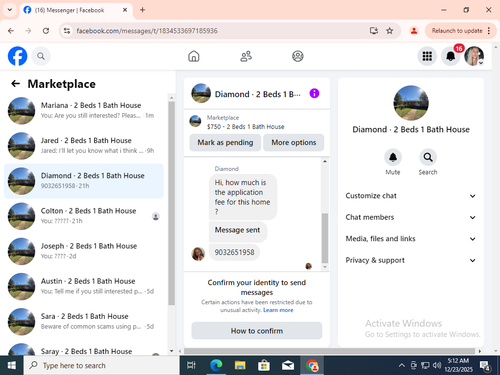The height and width of the screenshot is (375, 500).
Task: Open the Groups icon in top navigation
Action: [x=298, y=56]
